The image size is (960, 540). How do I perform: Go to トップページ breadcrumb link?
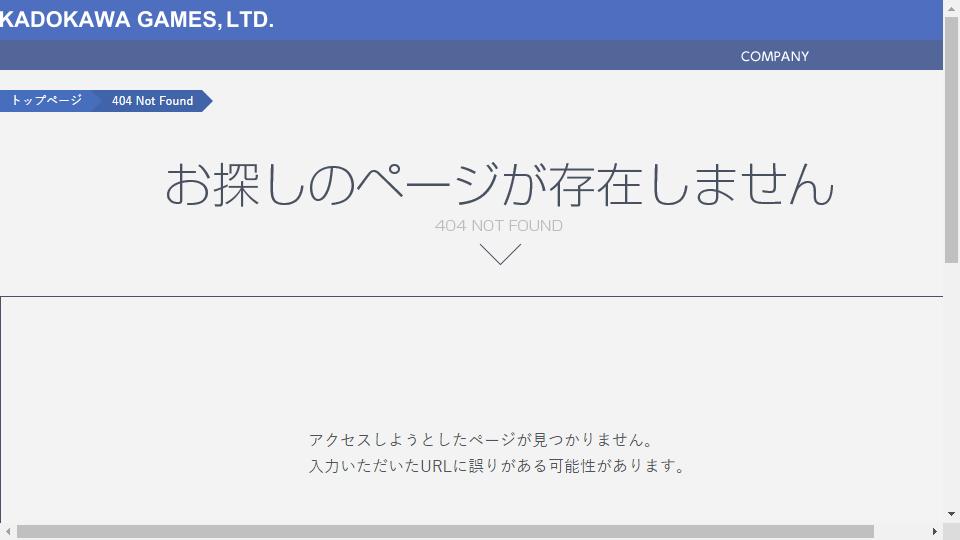click(x=47, y=100)
